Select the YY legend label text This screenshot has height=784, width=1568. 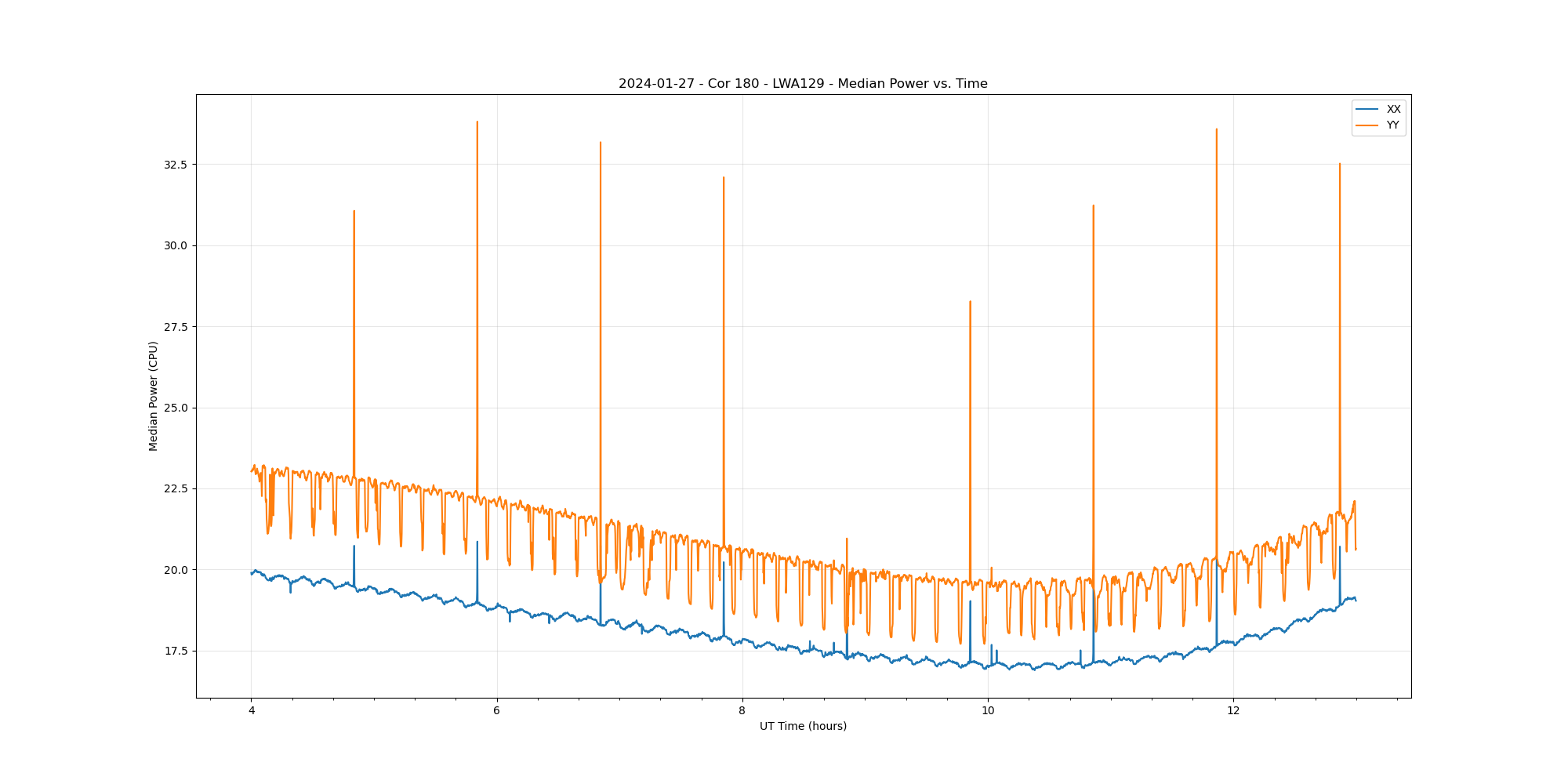(x=1392, y=125)
